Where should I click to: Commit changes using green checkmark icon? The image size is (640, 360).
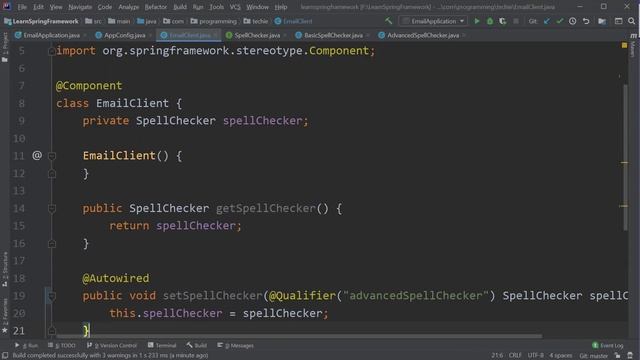pyautogui.click(x=560, y=21)
